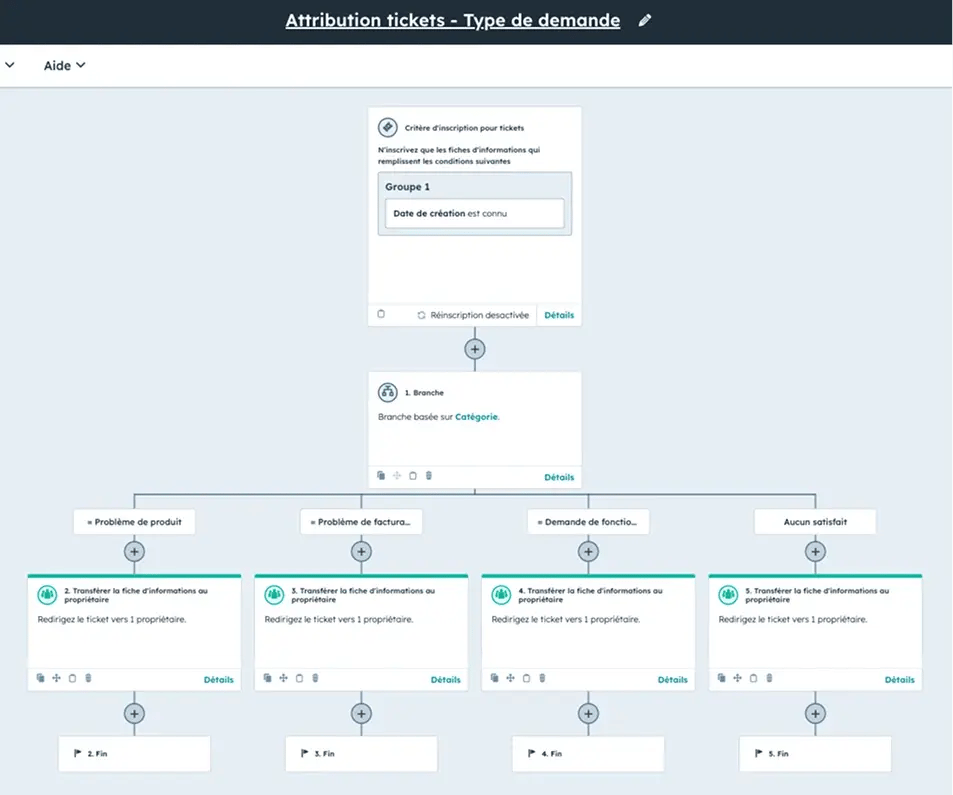Screen dimensions: 953x795
Task: Expand the chevron left of Aide
Action: (x=10, y=64)
